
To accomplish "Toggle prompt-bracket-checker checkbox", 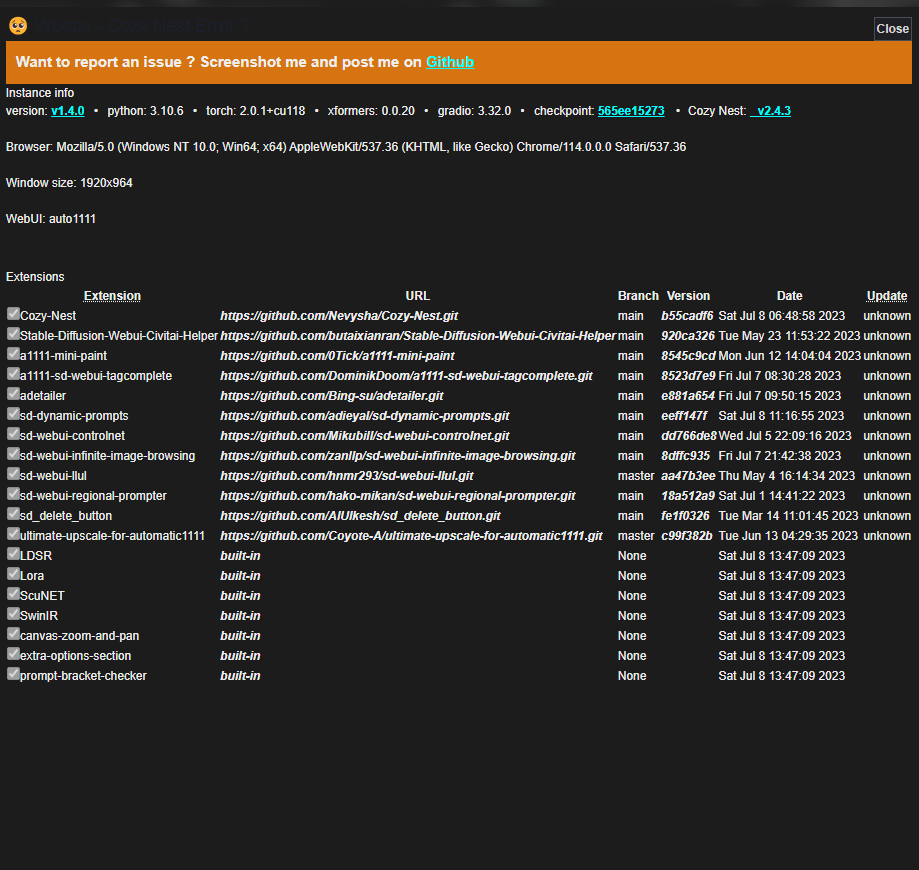I will point(13,673).
